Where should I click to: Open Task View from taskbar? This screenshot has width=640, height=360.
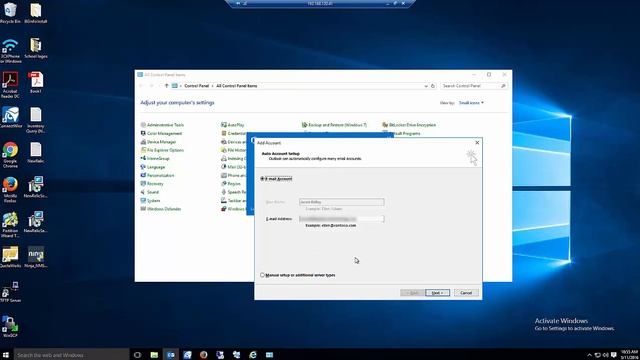click(137, 355)
